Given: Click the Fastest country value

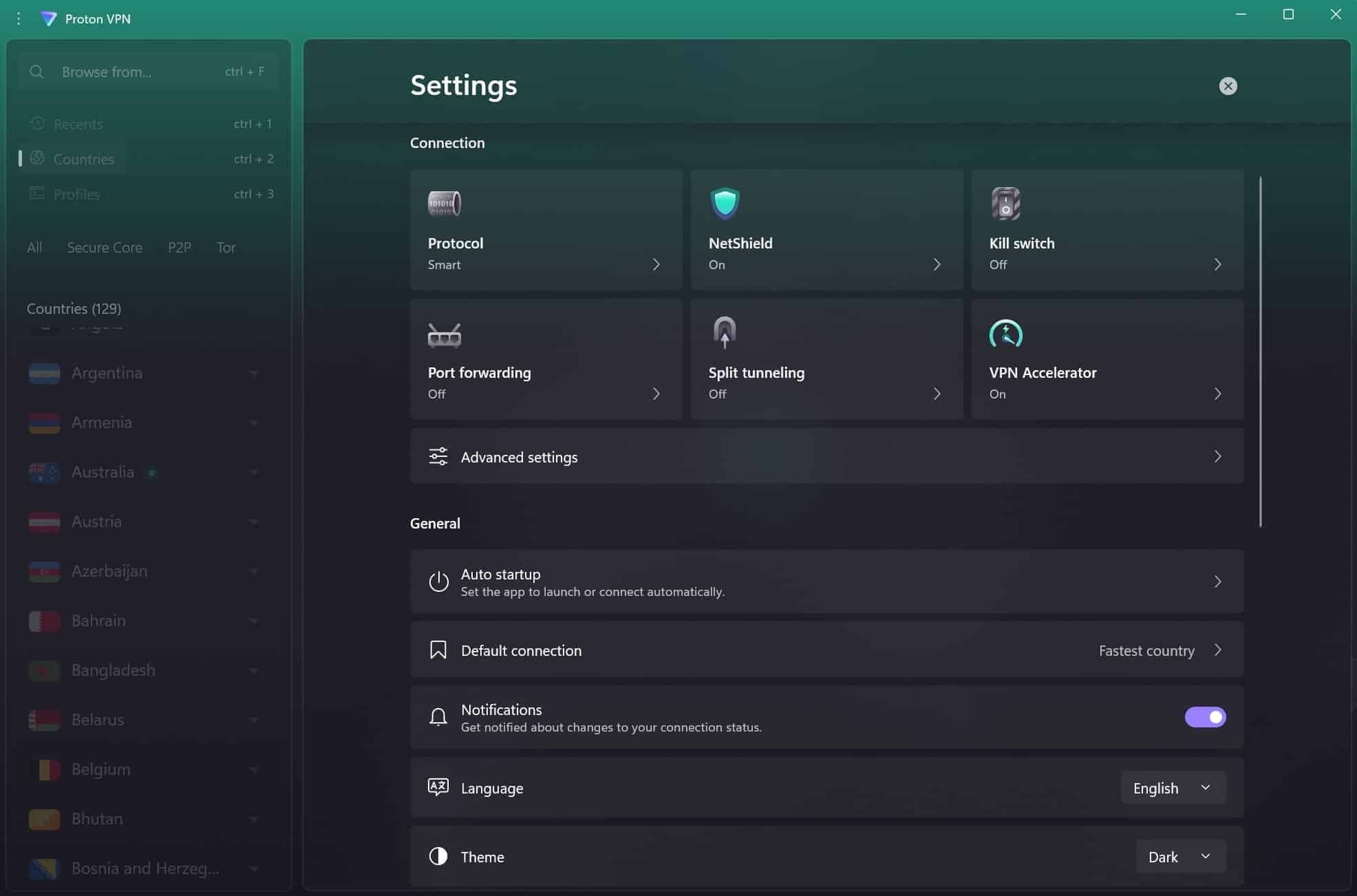Looking at the screenshot, I should (x=1146, y=650).
